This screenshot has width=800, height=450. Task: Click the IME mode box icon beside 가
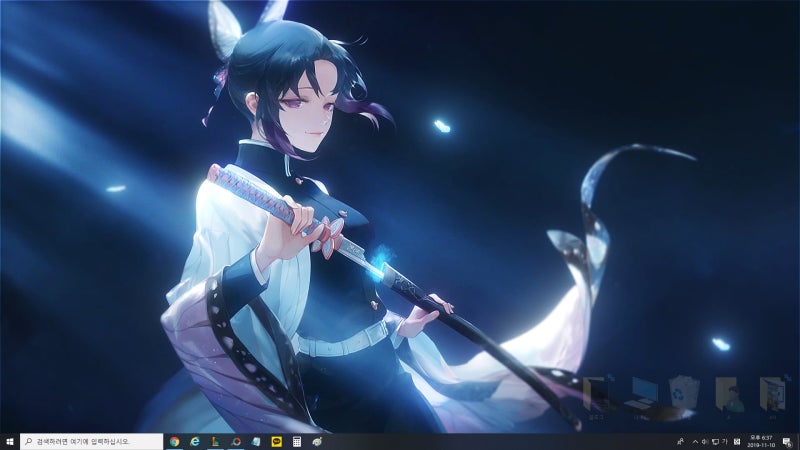(737, 442)
